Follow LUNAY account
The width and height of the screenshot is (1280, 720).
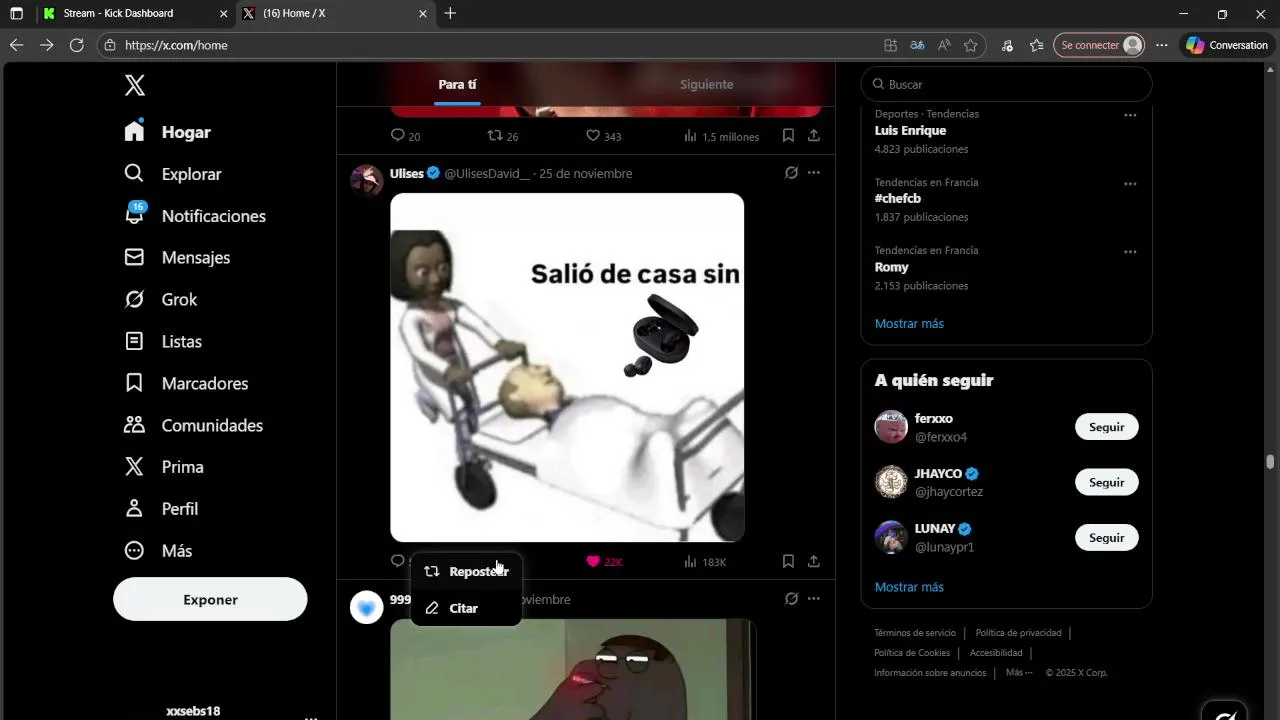tap(1107, 538)
